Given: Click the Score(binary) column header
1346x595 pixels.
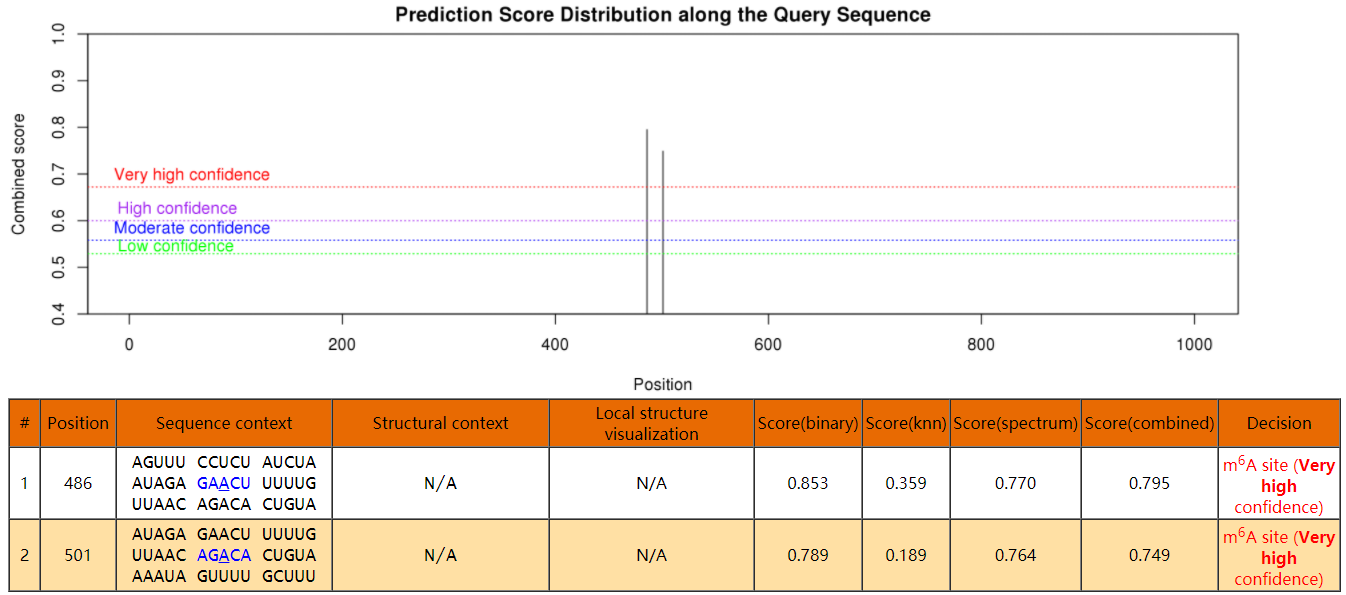Looking at the screenshot, I should 807,423.
